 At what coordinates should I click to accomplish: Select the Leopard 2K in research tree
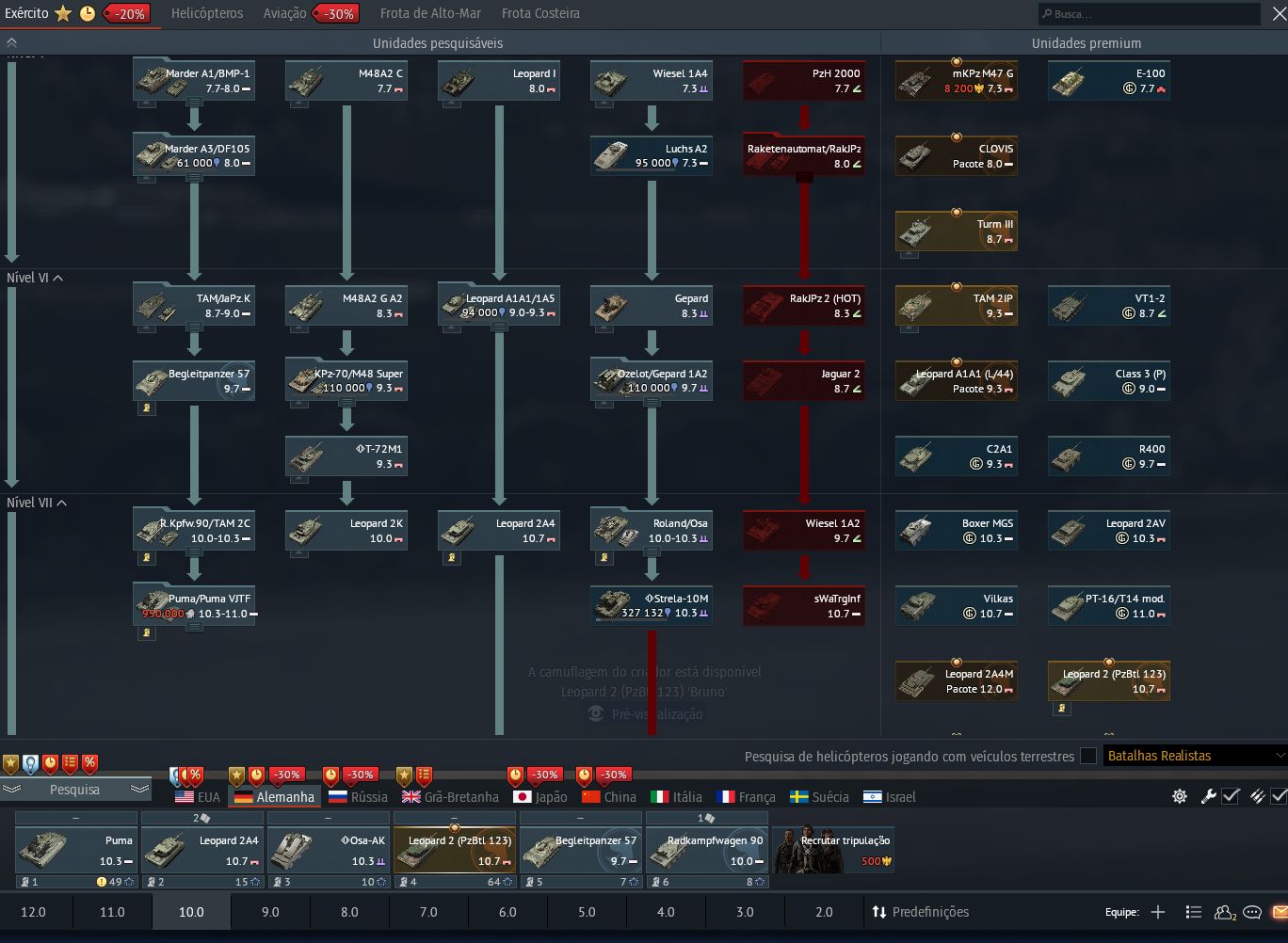point(346,532)
